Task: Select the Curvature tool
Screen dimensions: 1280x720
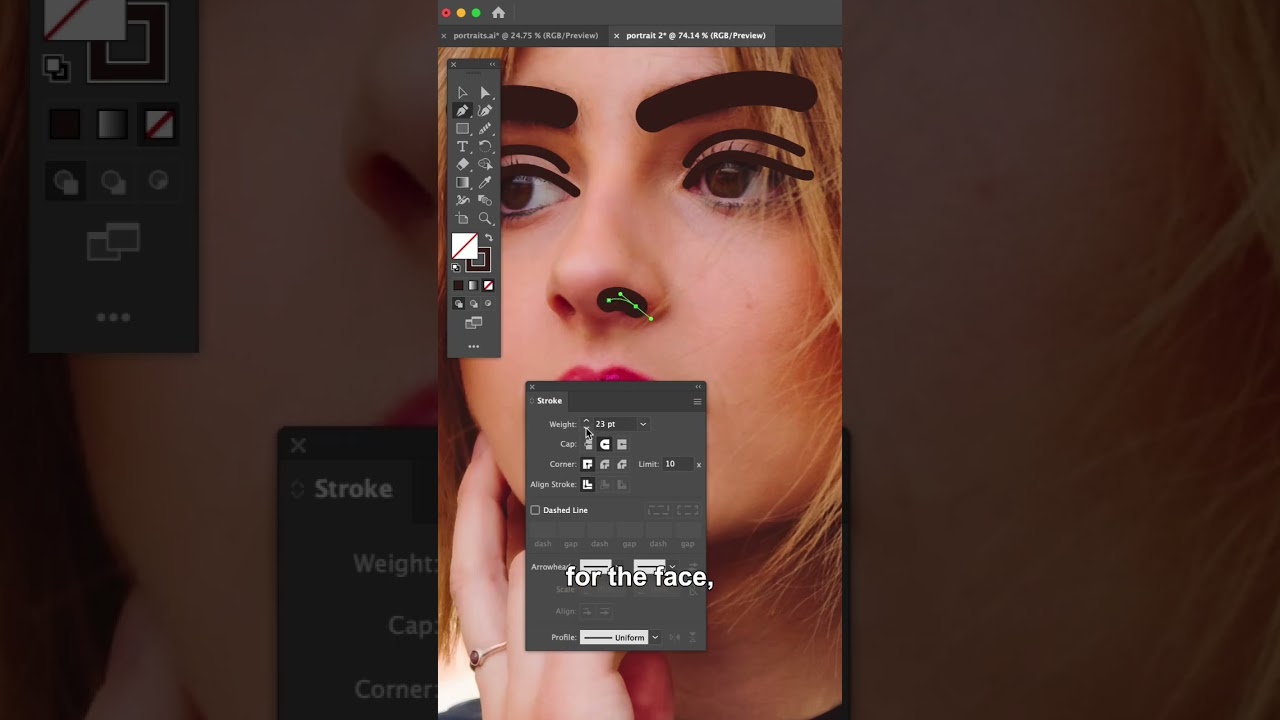Action: (x=485, y=111)
